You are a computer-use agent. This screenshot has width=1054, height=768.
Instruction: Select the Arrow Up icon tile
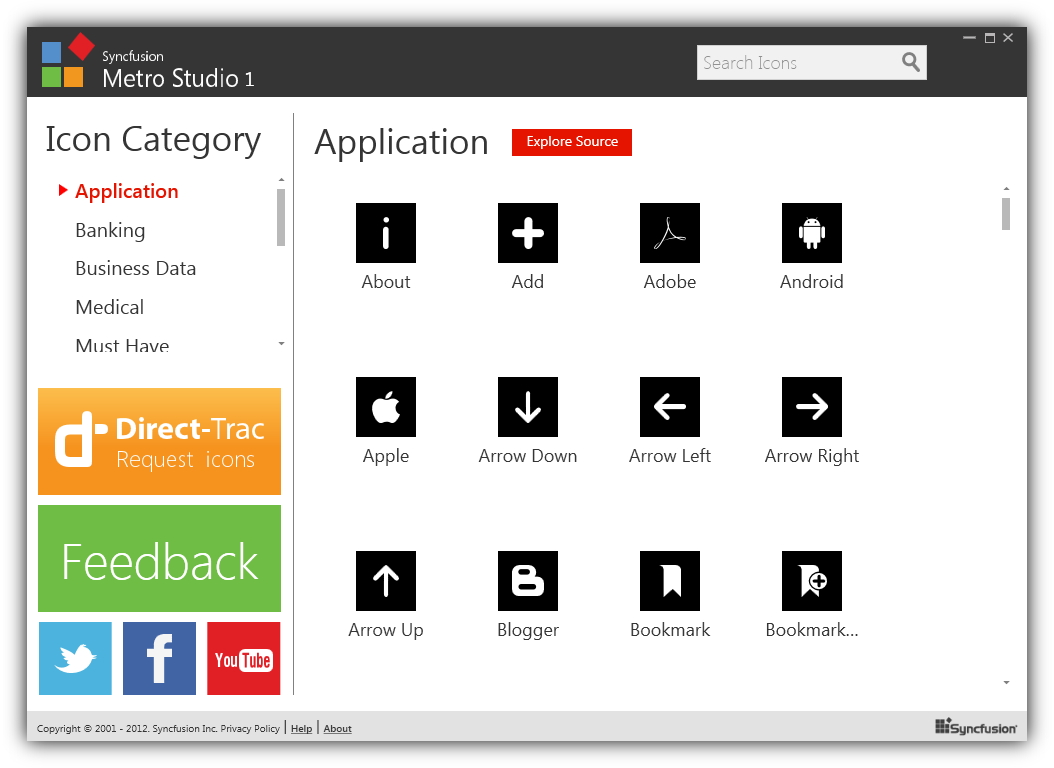pos(386,581)
